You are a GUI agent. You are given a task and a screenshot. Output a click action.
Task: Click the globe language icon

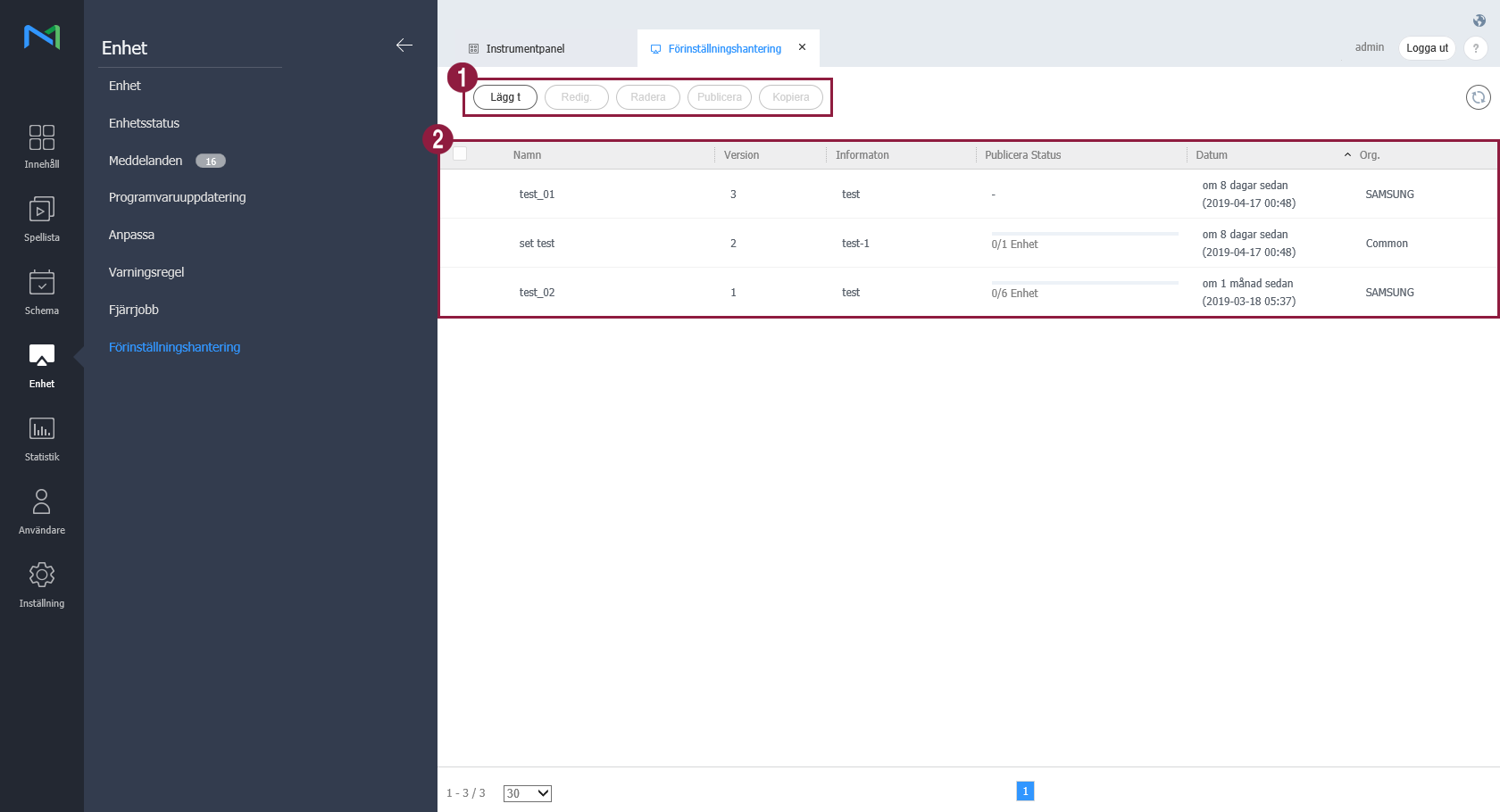(1479, 21)
